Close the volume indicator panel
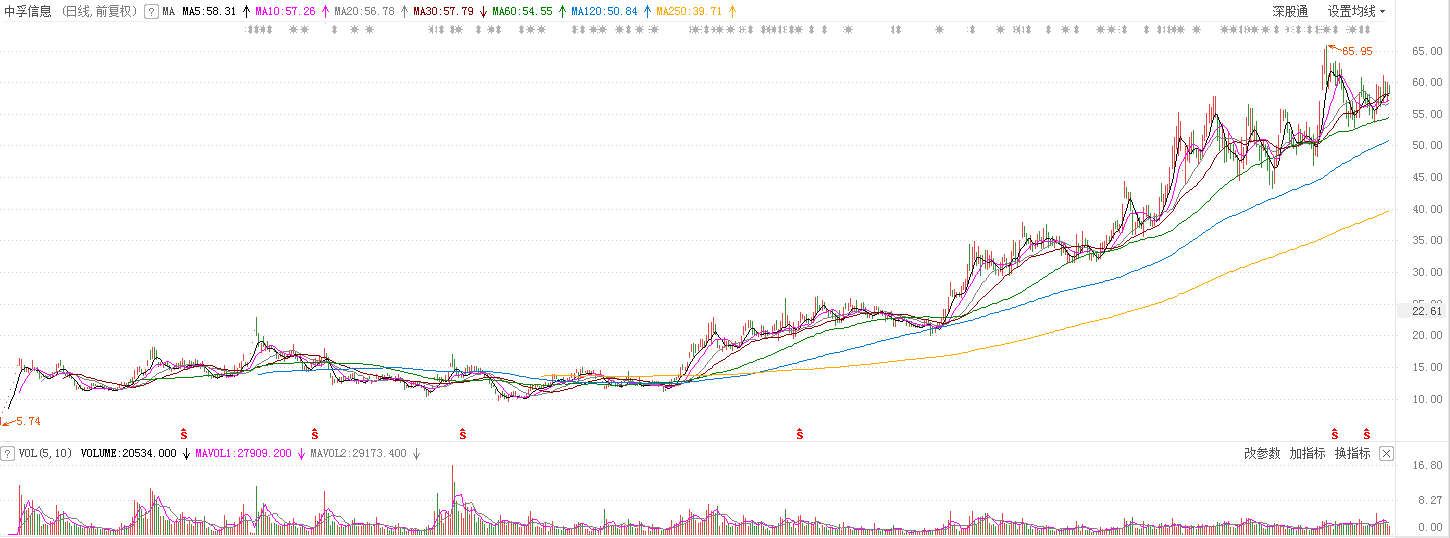 1386,454
